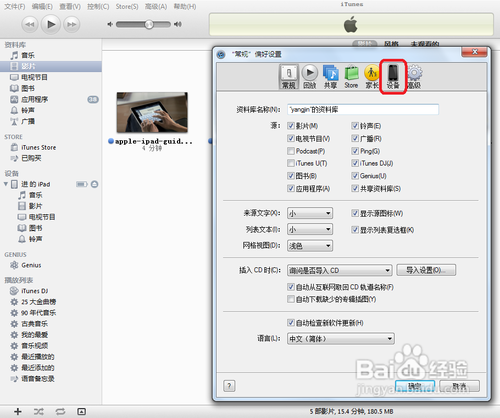Image resolution: width=500 pixels, height=418 pixels.
Task: Open the 帮助(H) menu
Action: coord(185,7)
